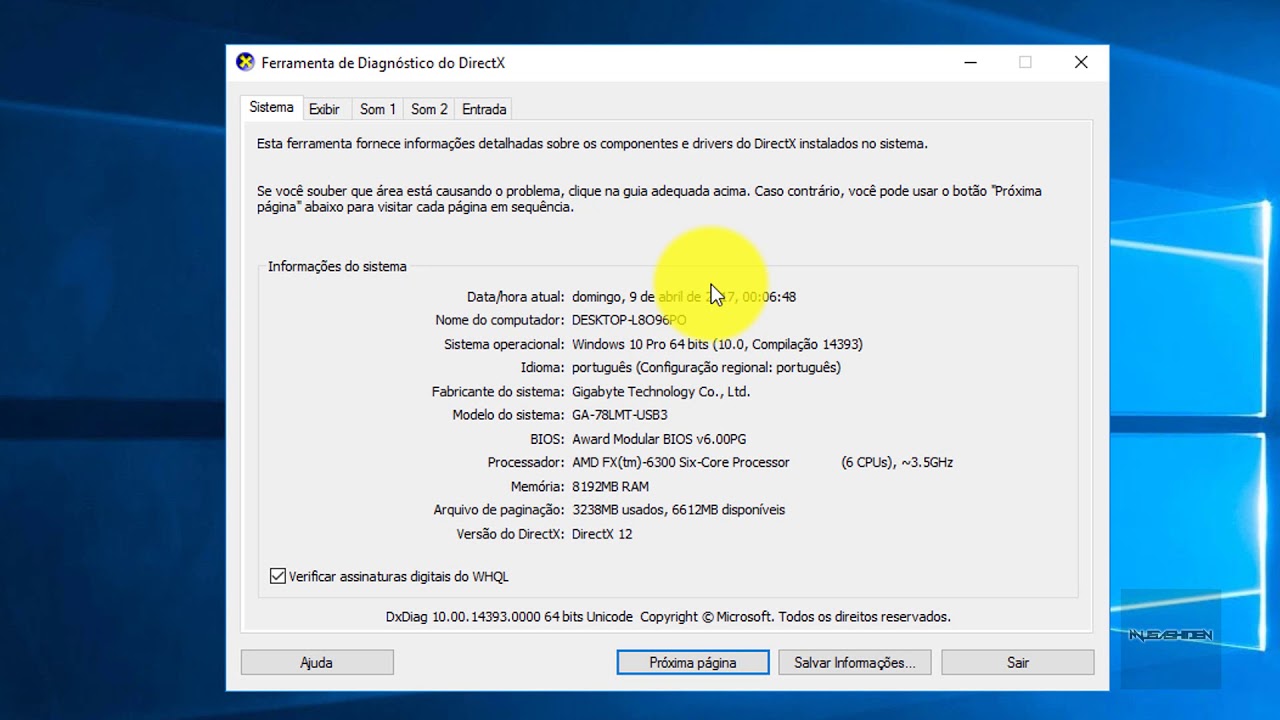Select the Sistema tab
Image resolution: width=1280 pixels, height=720 pixels.
point(272,107)
